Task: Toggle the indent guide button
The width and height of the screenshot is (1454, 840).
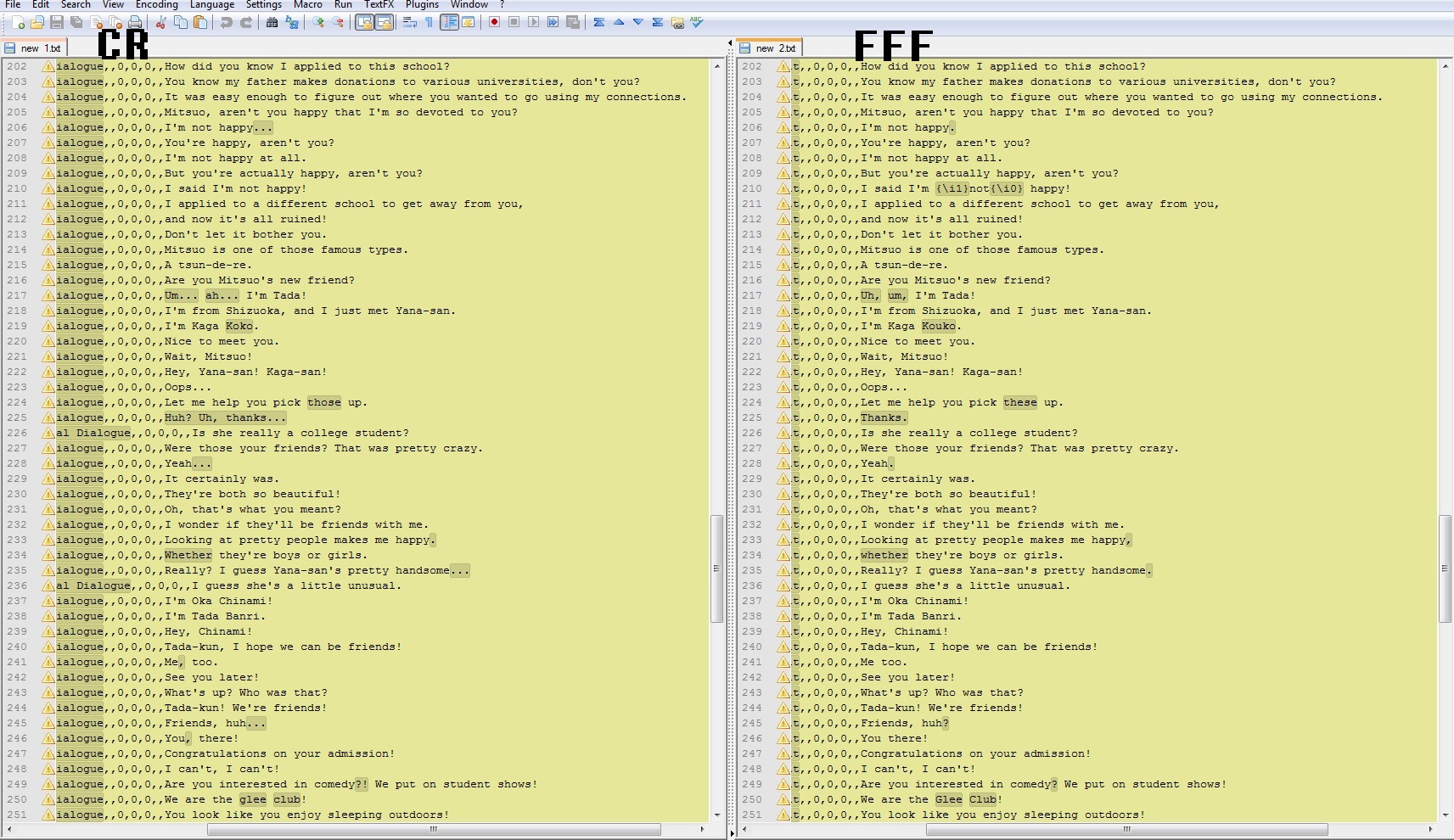Action: pyautogui.click(x=449, y=22)
